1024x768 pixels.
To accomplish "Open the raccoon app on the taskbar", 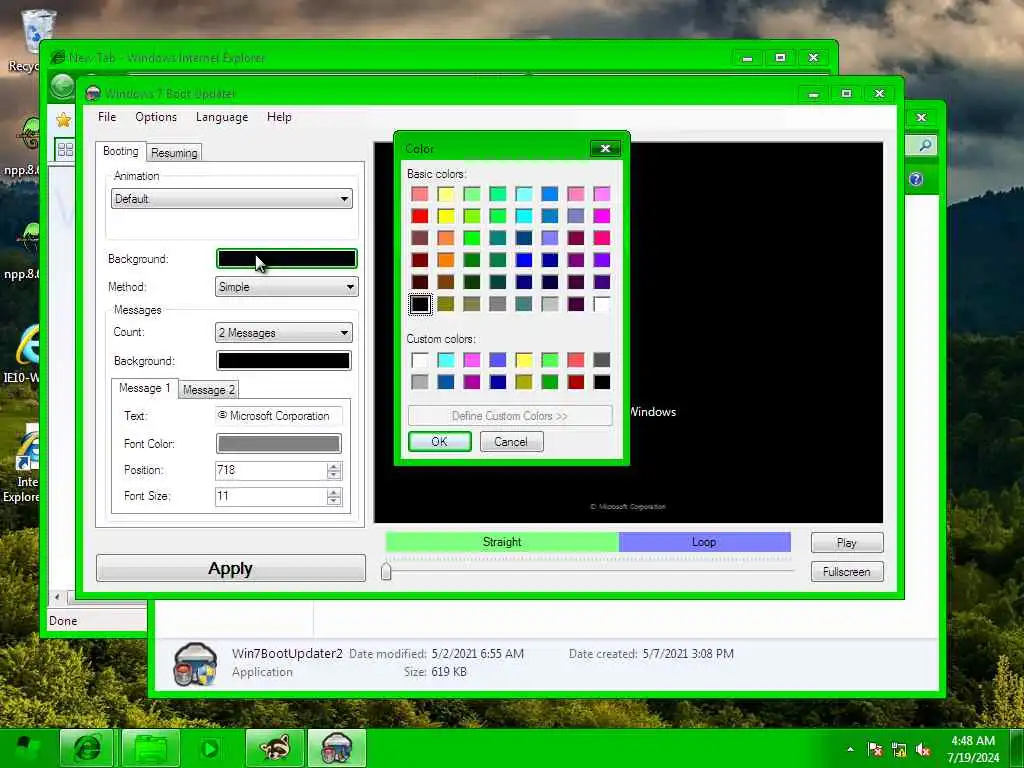I will point(275,748).
